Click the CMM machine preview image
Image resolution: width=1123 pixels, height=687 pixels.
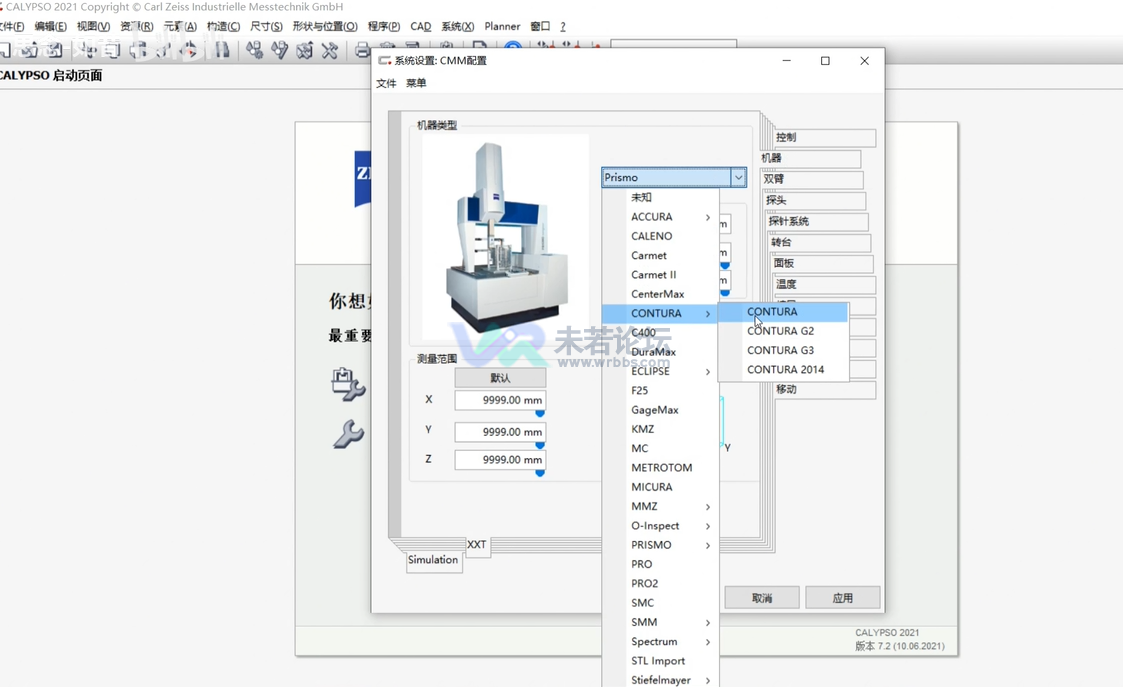point(506,236)
